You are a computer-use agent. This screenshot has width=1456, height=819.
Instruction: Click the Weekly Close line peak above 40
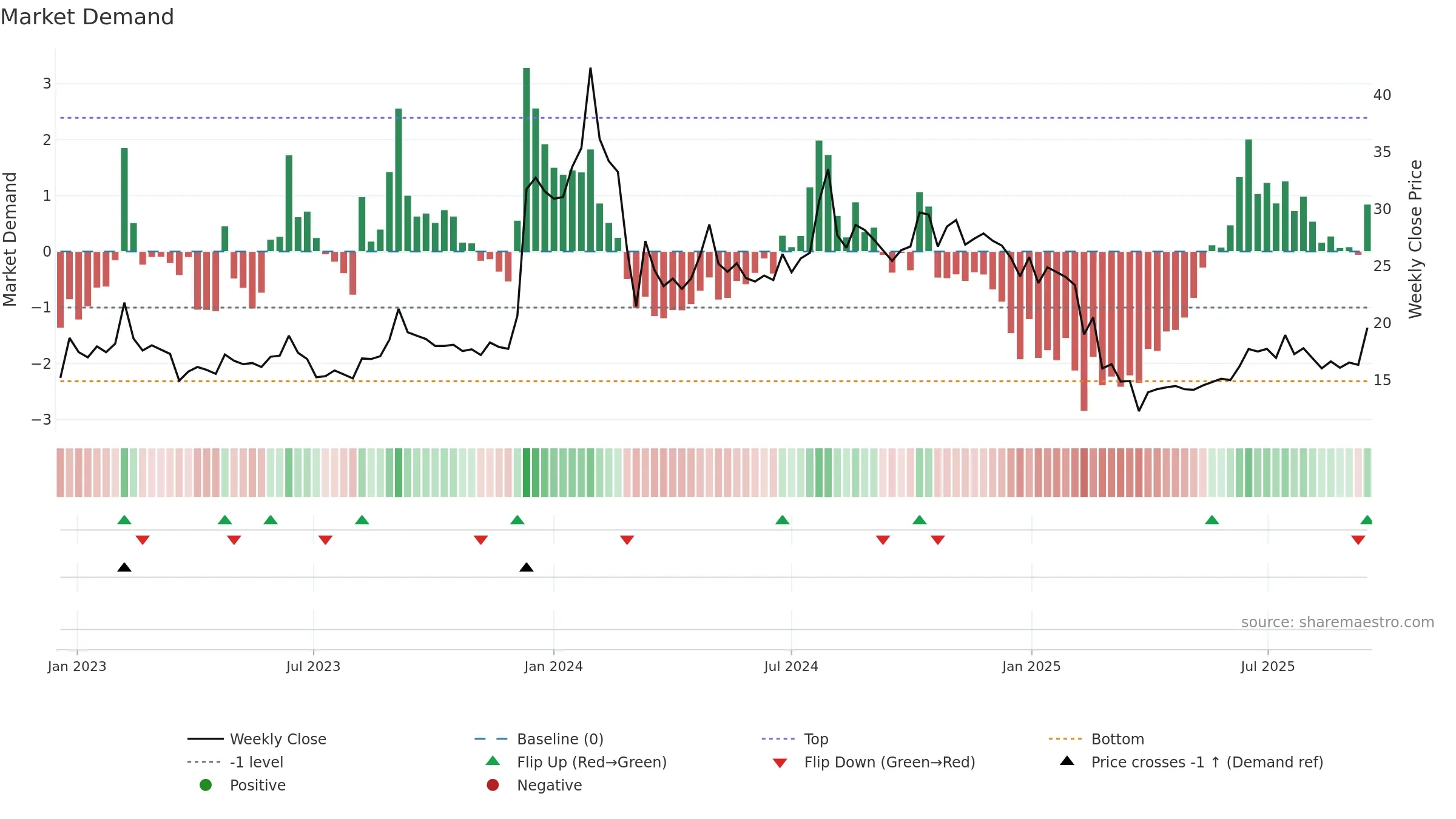[x=590, y=69]
